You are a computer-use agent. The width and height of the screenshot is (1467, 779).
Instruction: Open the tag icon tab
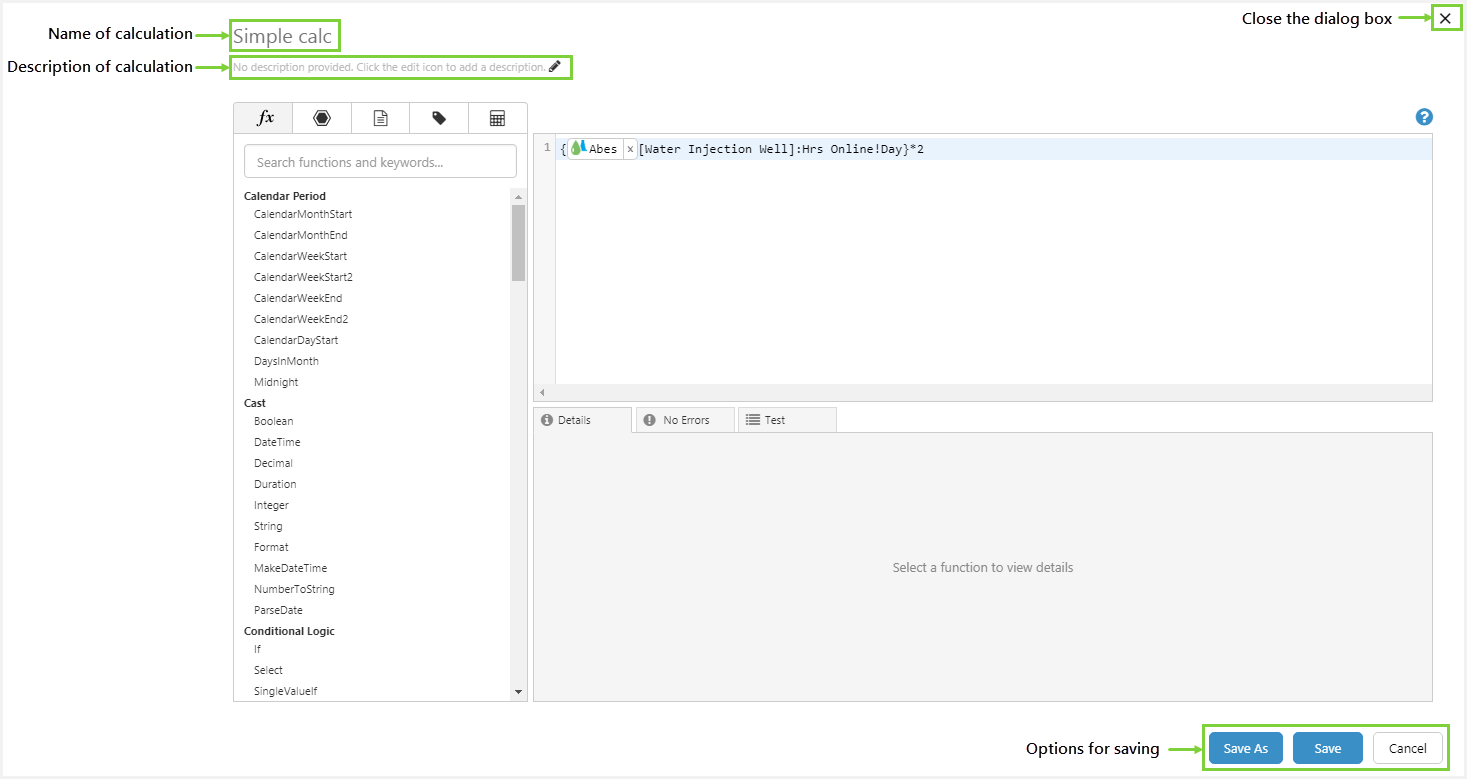(x=439, y=118)
